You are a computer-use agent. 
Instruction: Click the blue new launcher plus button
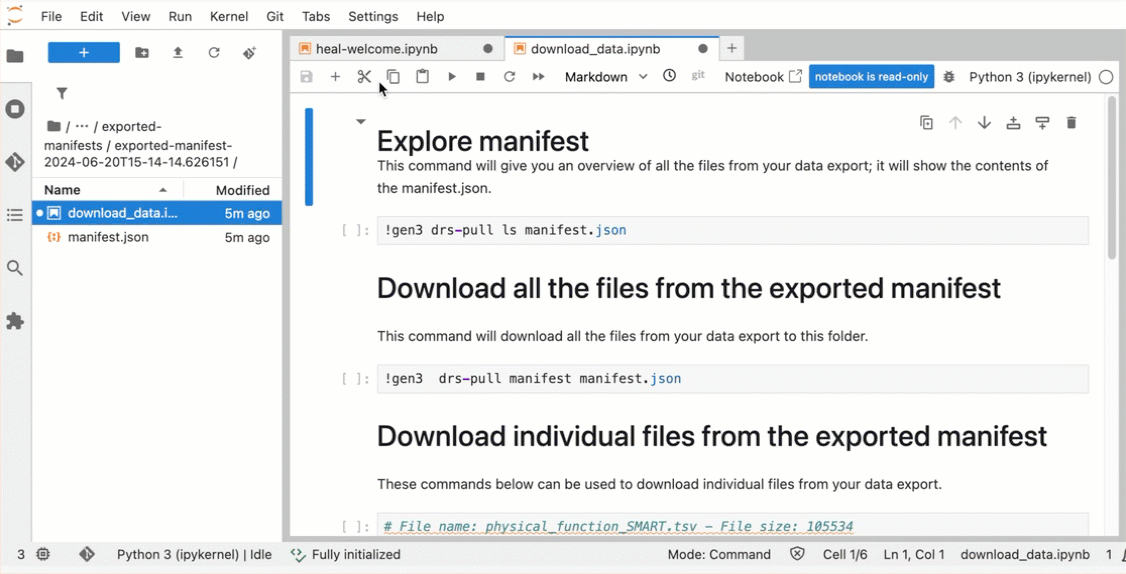click(x=83, y=52)
